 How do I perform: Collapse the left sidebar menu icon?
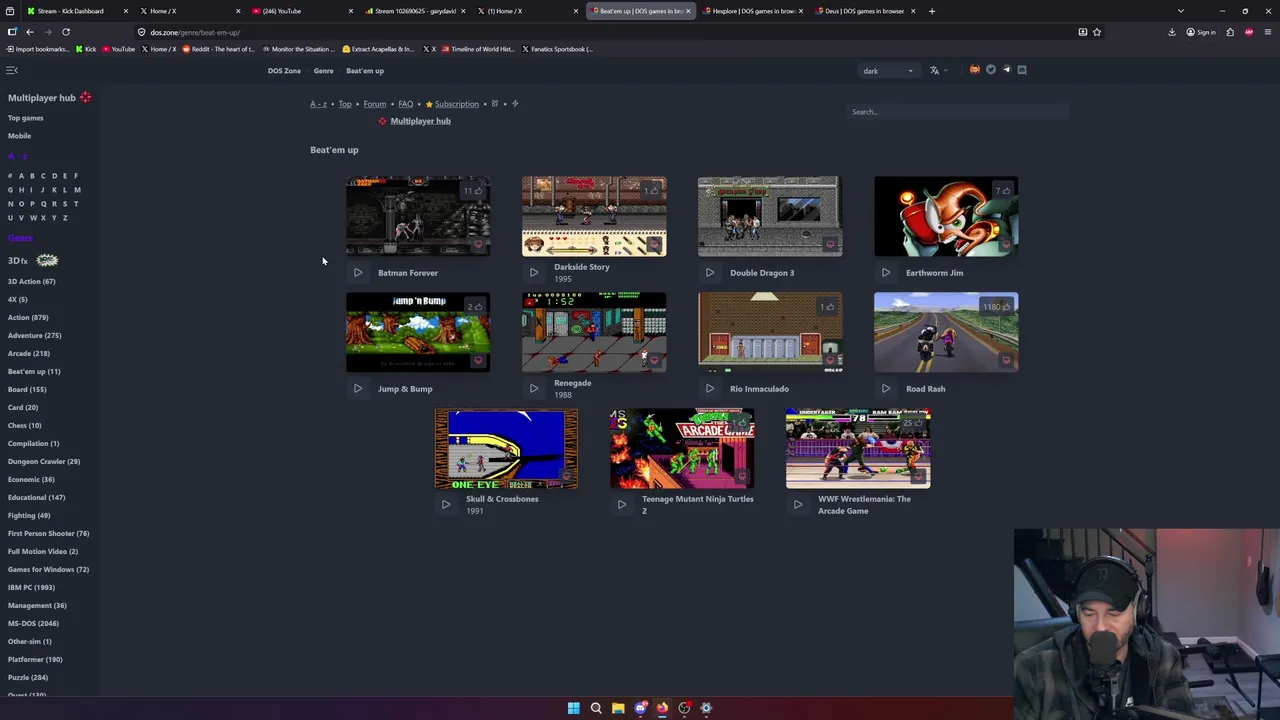click(12, 70)
